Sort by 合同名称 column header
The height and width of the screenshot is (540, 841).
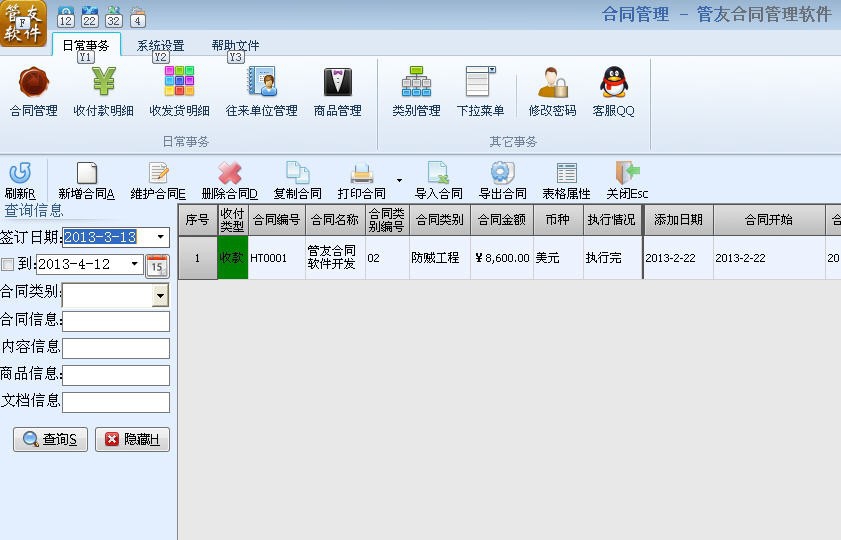[335, 220]
